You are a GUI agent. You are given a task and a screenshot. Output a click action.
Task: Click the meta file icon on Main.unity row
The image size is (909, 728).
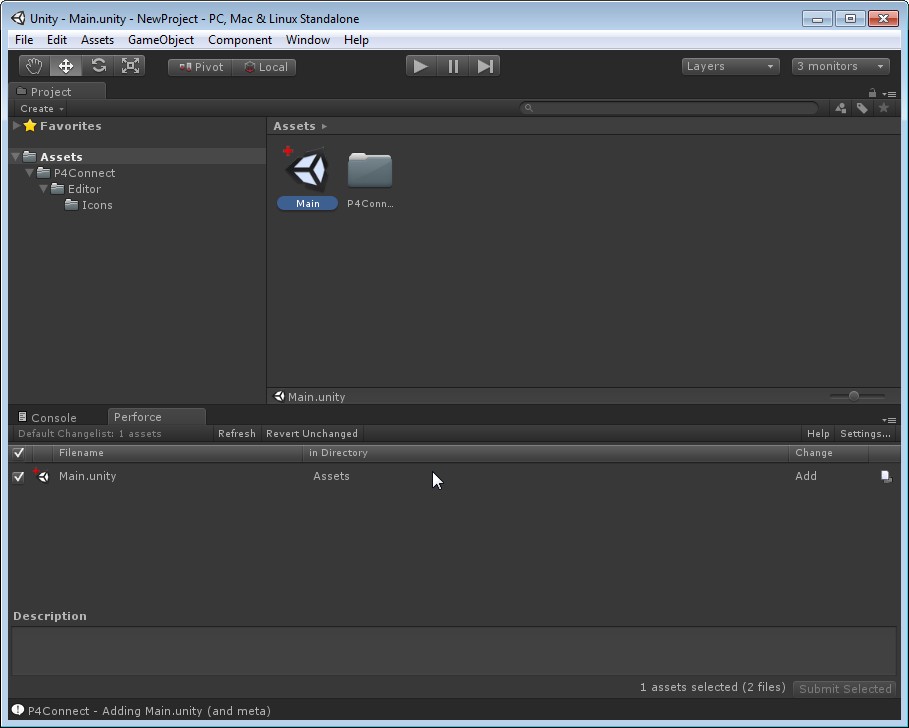coord(886,476)
